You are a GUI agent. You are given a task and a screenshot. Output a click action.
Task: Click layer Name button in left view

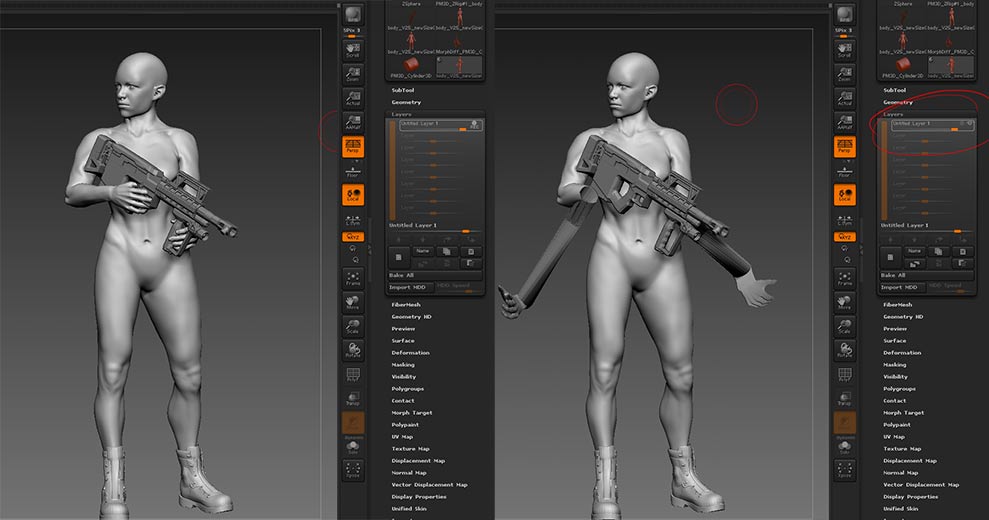423,251
